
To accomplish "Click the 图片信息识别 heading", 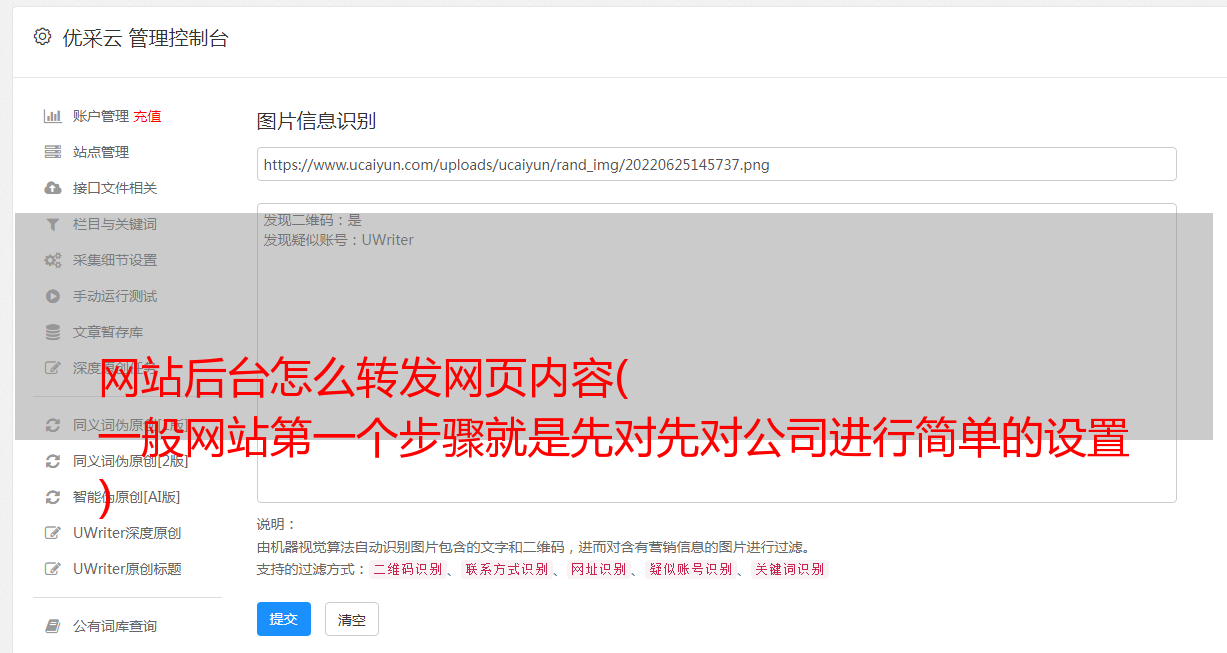I will click(316, 121).
